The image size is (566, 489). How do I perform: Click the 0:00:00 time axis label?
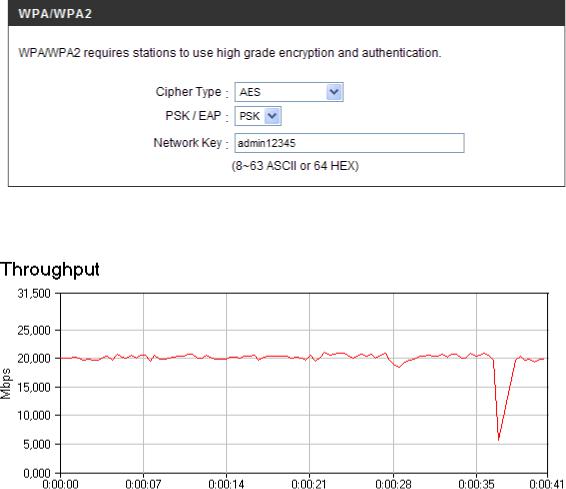(x=60, y=484)
